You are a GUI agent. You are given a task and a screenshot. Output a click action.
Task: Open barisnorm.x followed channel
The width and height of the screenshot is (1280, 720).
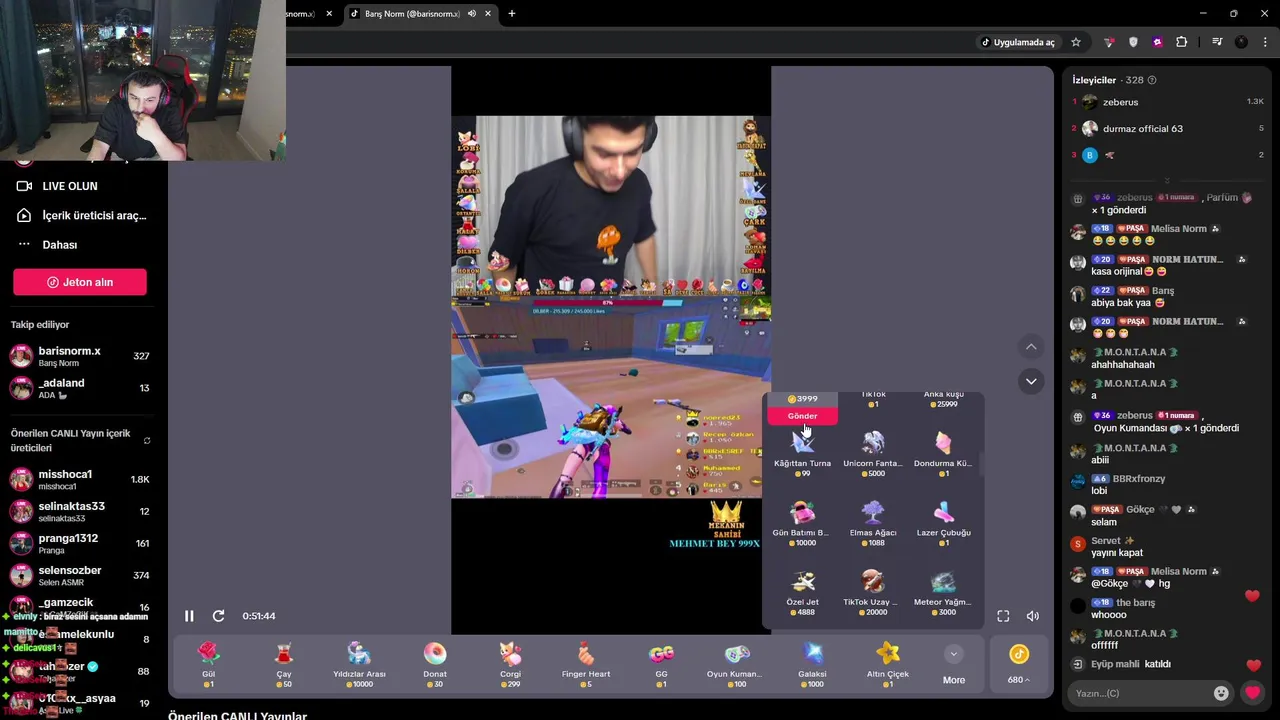coord(80,356)
